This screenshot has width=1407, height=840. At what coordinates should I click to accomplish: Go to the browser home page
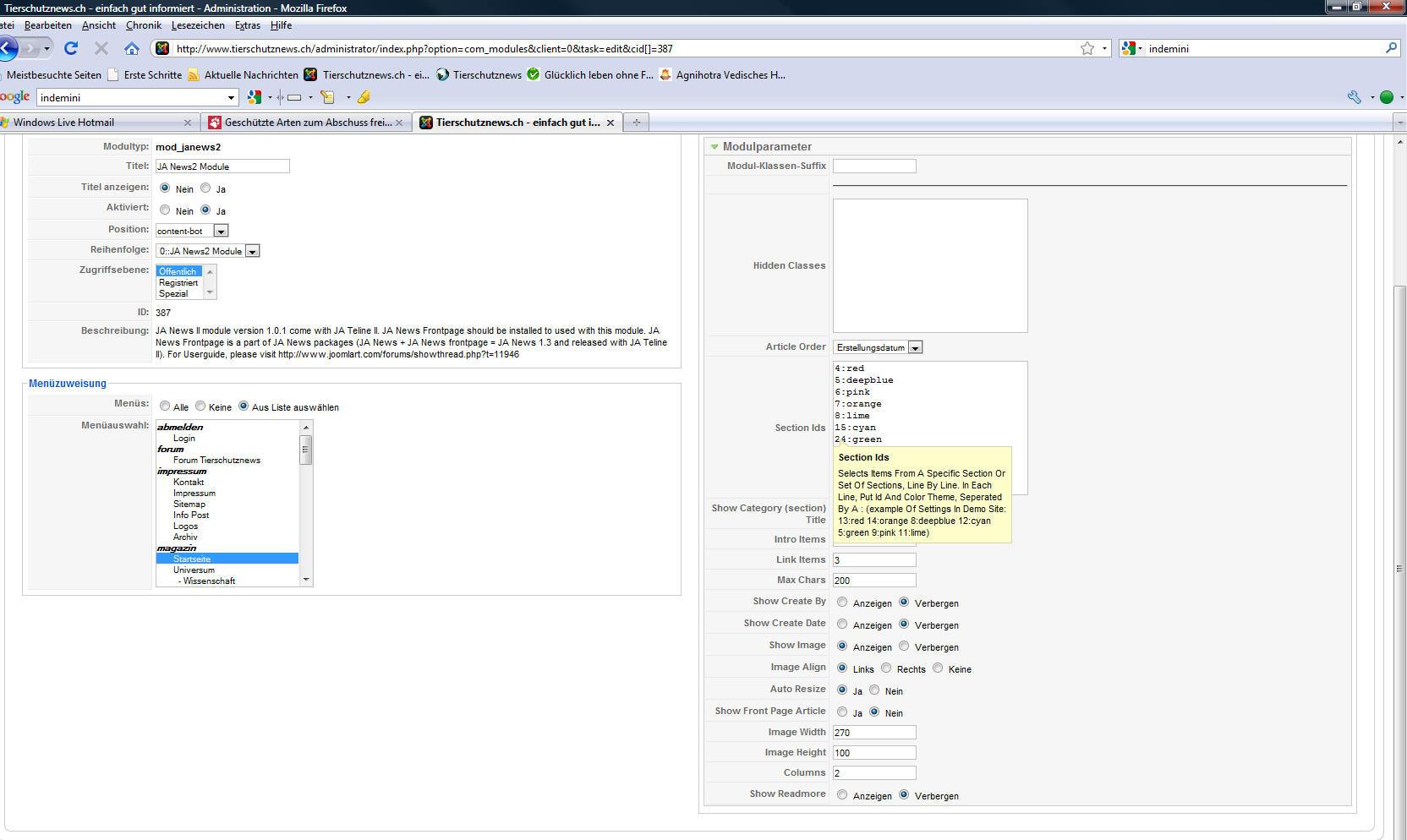click(131, 48)
